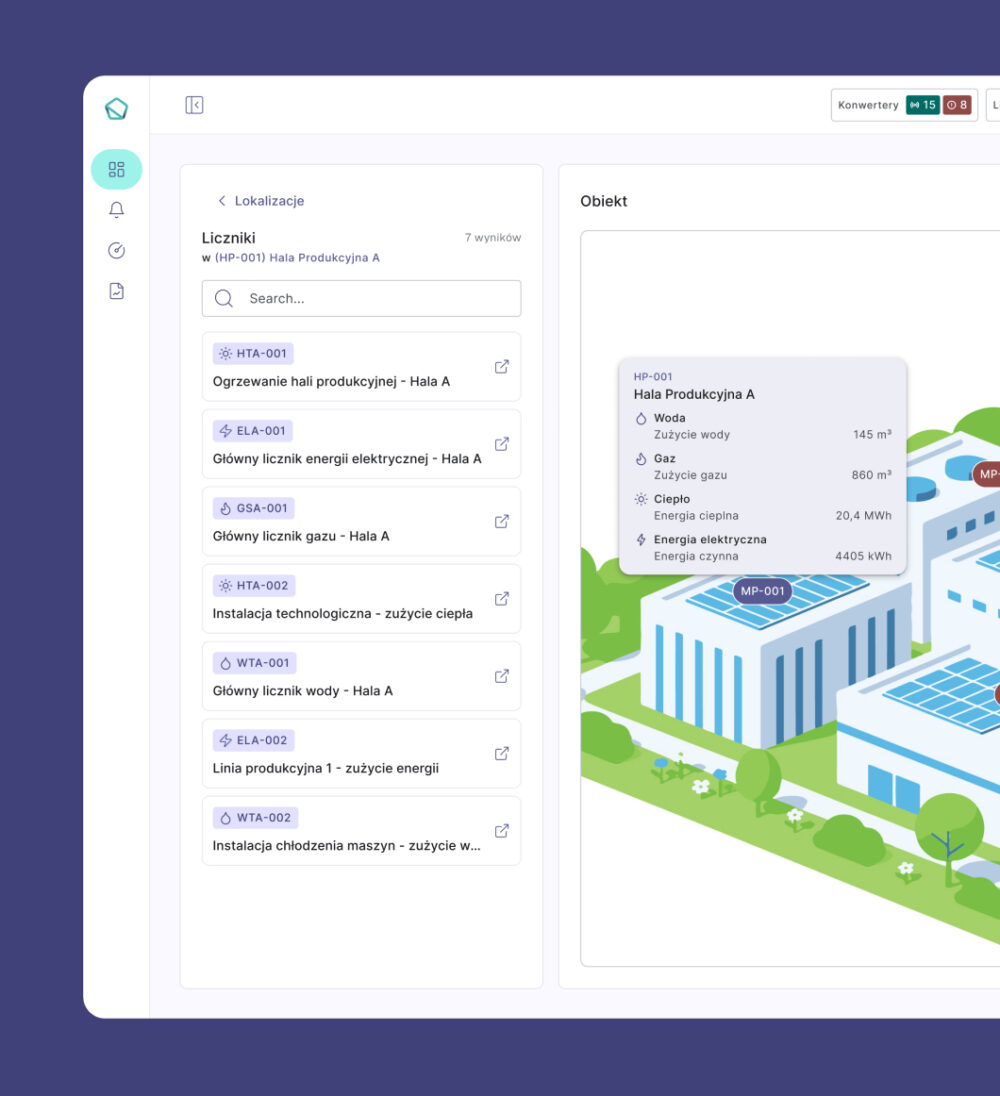1000x1096 pixels.
Task: Click the dashboard grid icon in sidebar
Action: tap(116, 169)
